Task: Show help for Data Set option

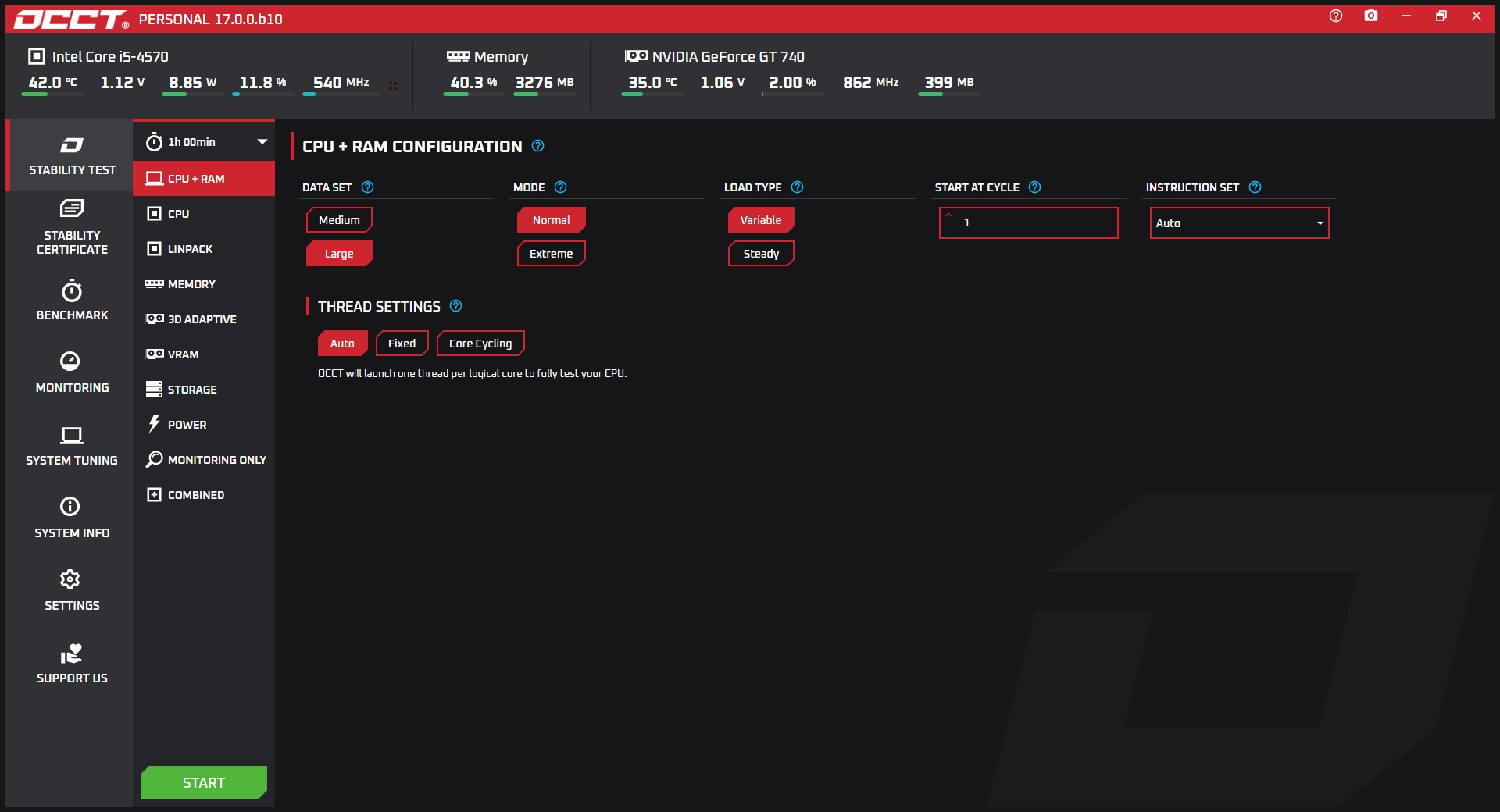Action: [368, 187]
